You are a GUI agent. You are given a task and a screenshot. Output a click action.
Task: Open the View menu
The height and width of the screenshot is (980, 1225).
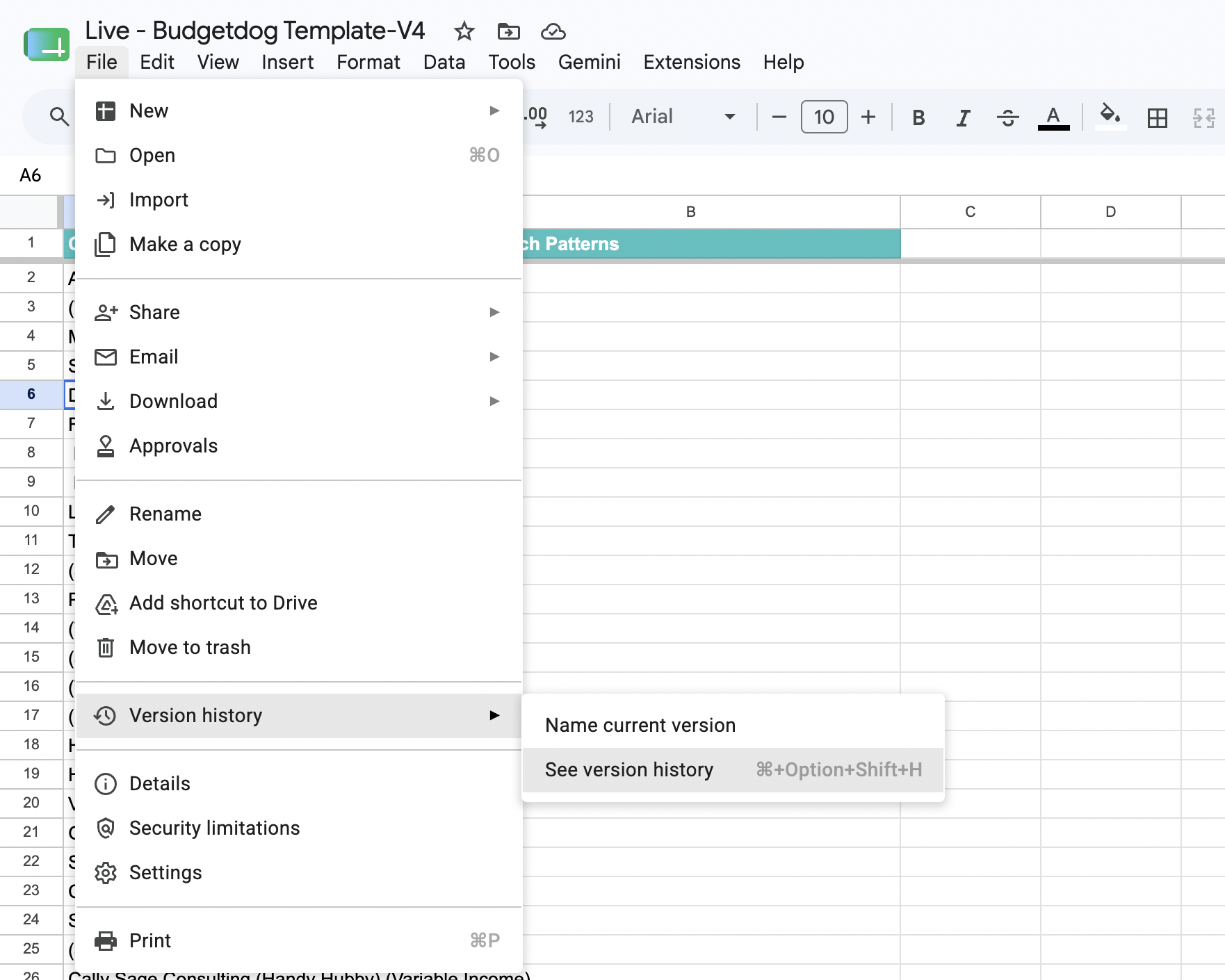218,62
